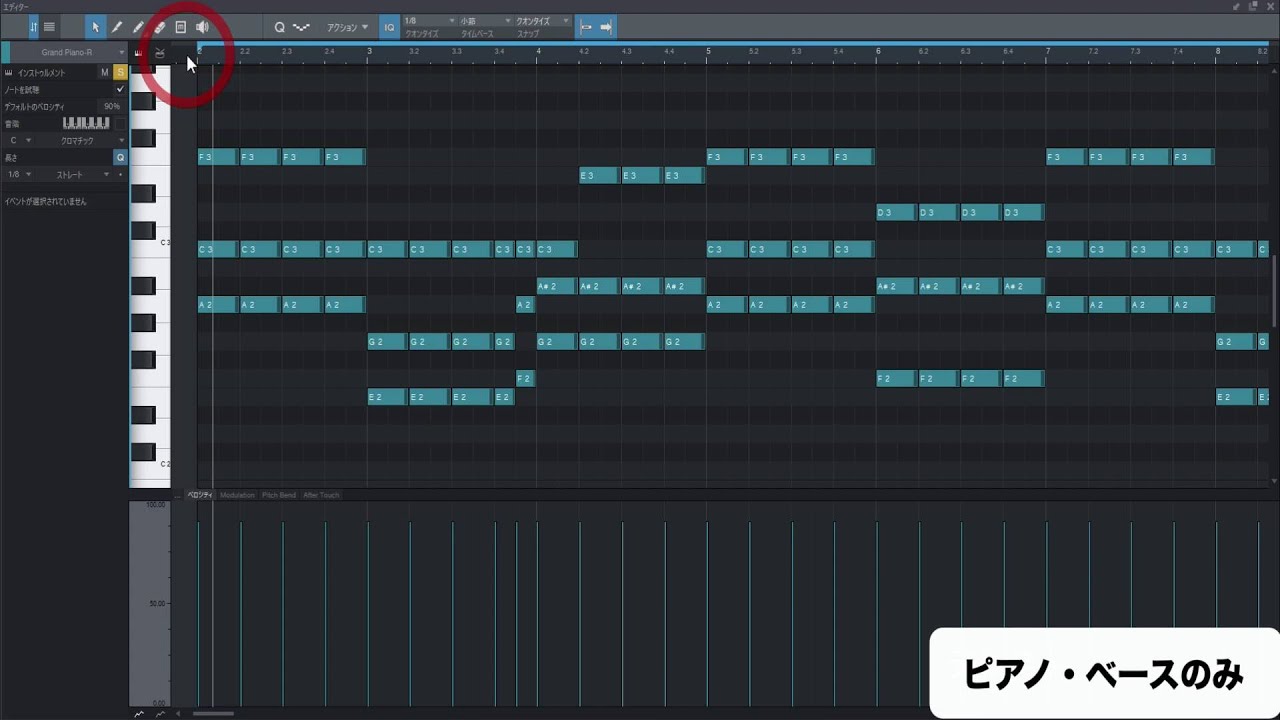This screenshot has width=1280, height=720.
Task: Open the アクション dropdown menu
Action: tap(347, 27)
